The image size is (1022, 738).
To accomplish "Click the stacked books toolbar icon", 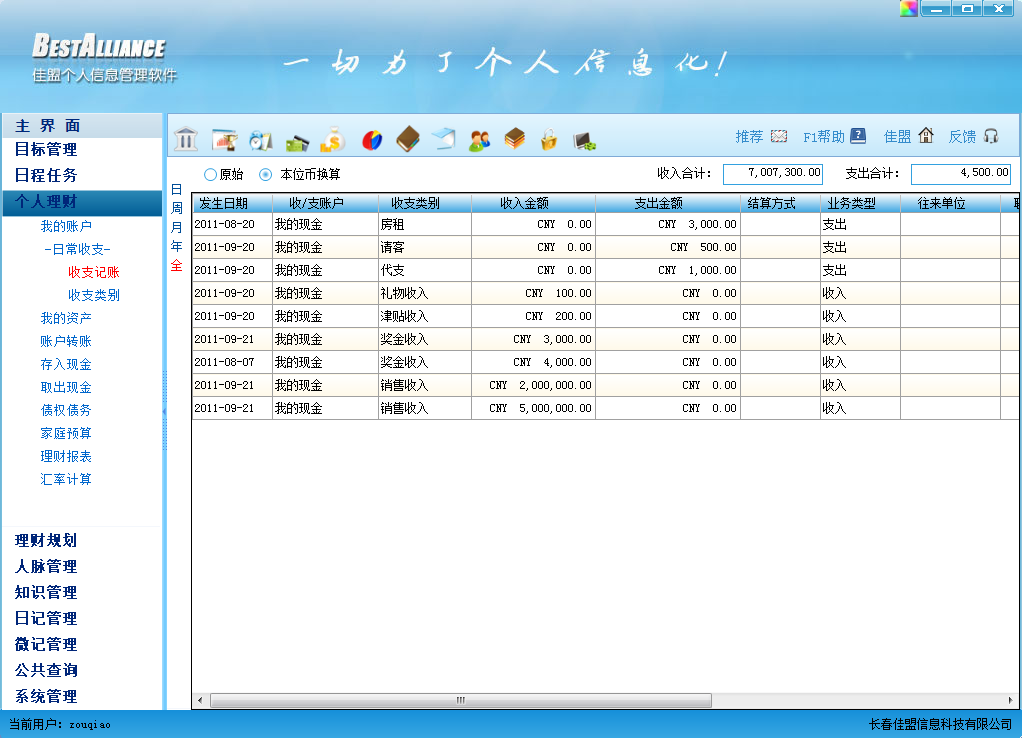I will (x=514, y=139).
